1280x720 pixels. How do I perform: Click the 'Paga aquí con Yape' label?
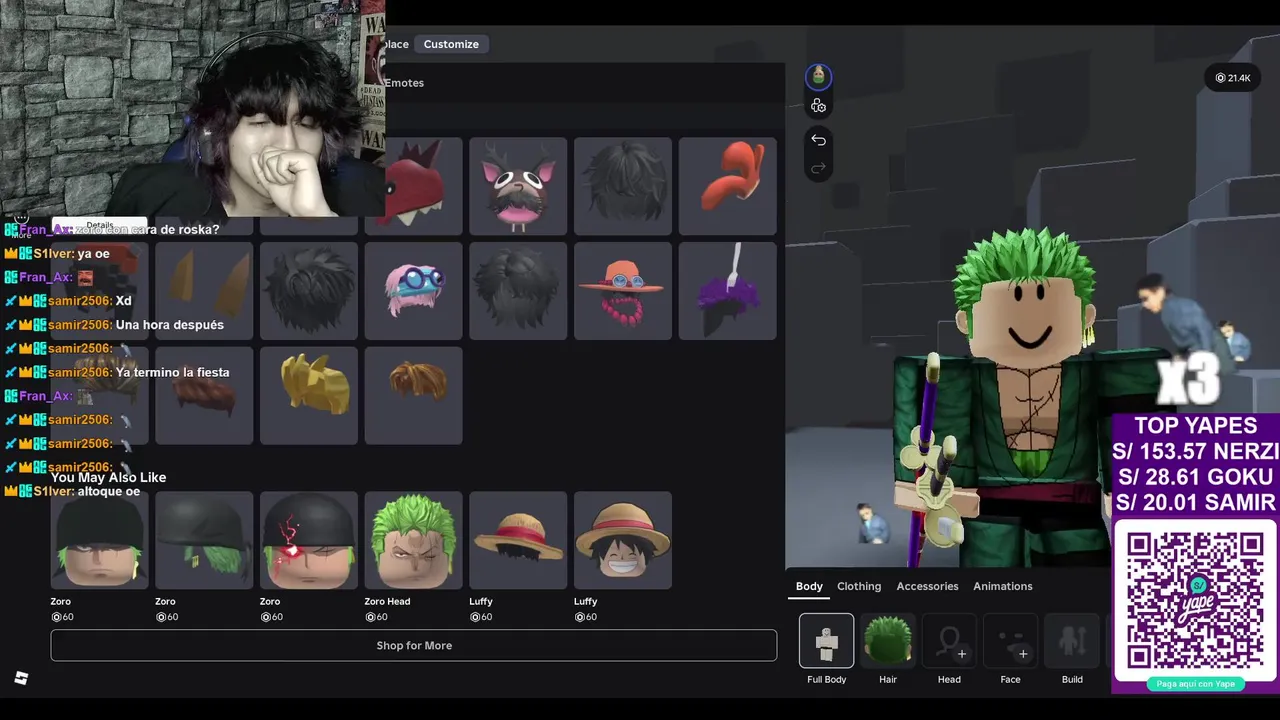[1195, 684]
